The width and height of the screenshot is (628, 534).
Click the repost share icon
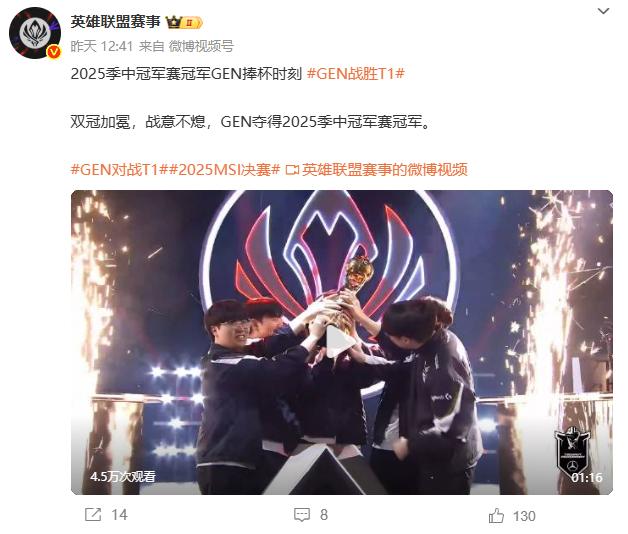pos(93,514)
